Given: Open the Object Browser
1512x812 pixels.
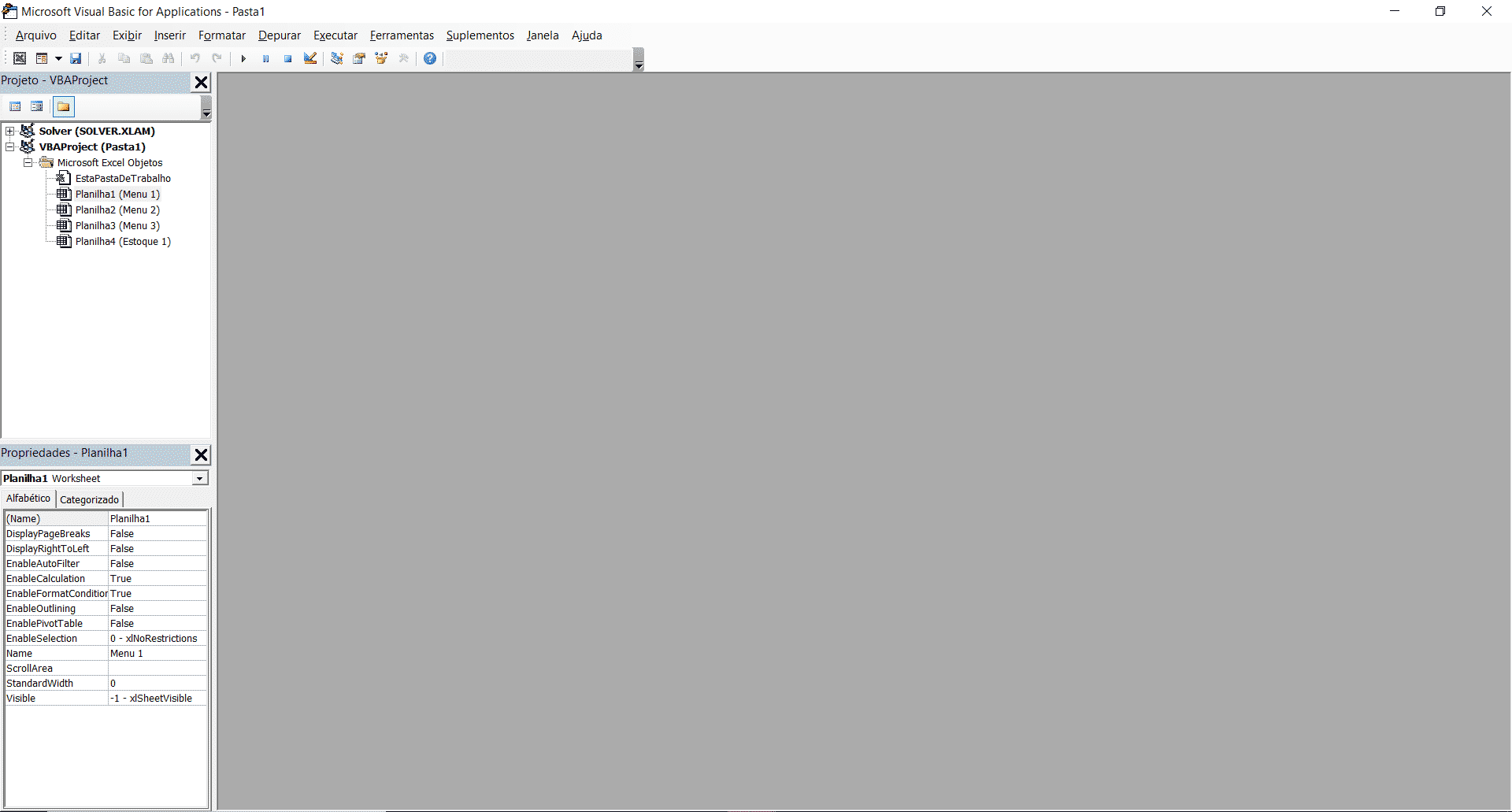Looking at the screenshot, I should click(x=381, y=58).
